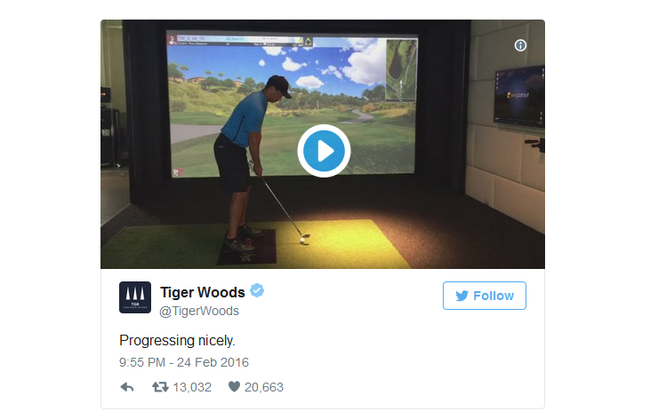Click the Twitter bird inside Follow button

point(462,295)
